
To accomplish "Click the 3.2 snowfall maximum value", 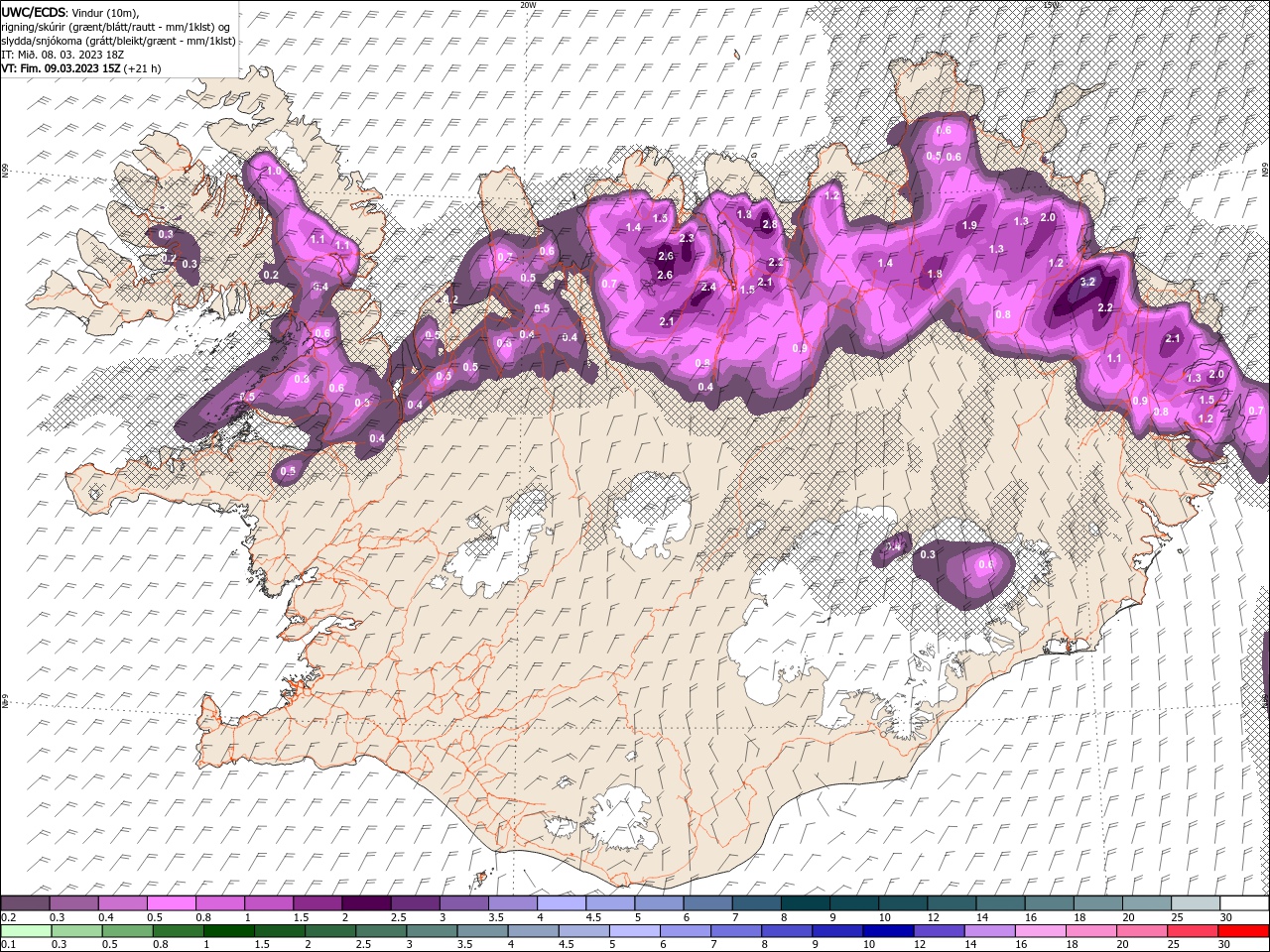I will tap(1086, 282).
